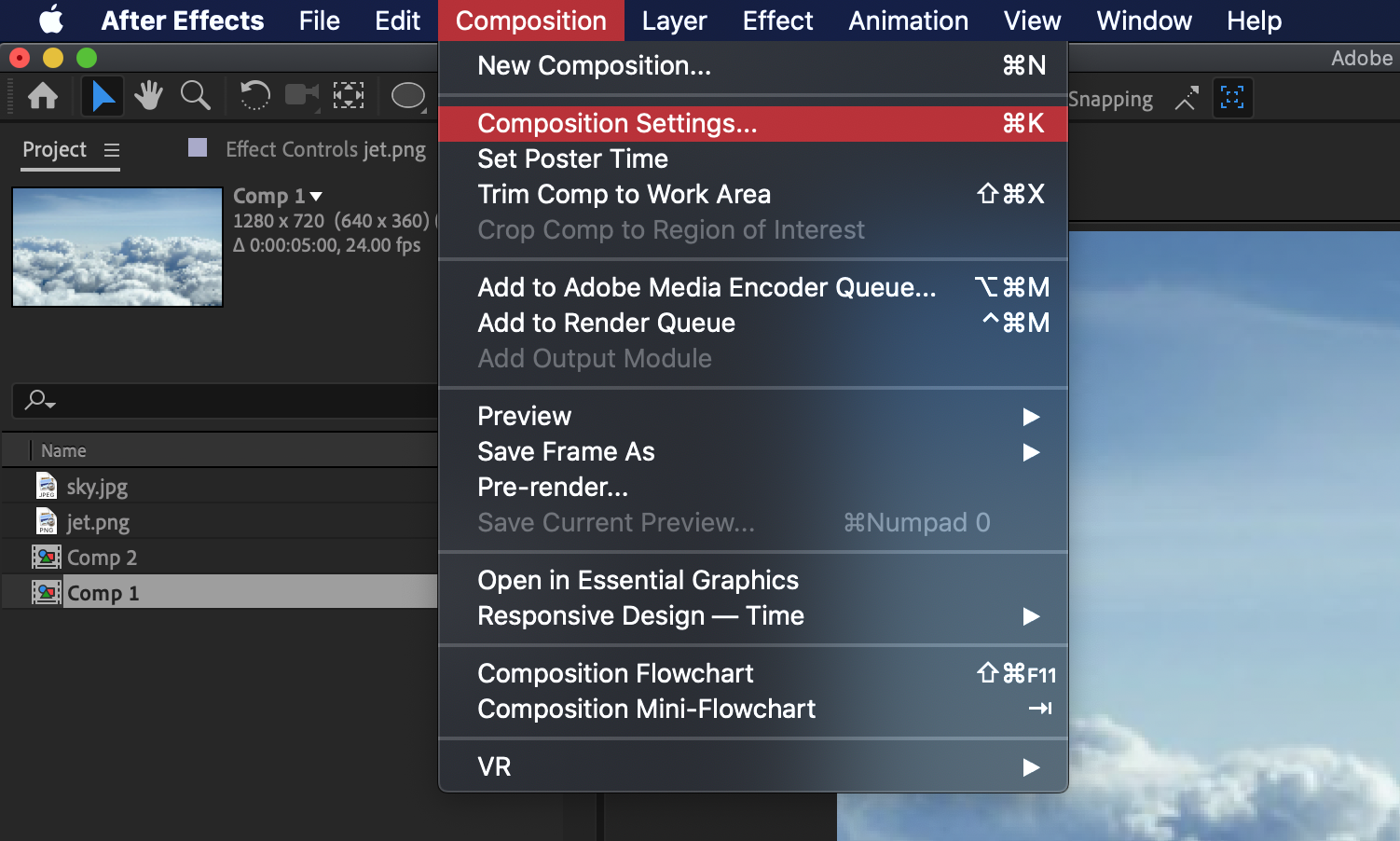The height and width of the screenshot is (841, 1400).
Task: Click the Project search field
Action: pyautogui.click(x=225, y=401)
